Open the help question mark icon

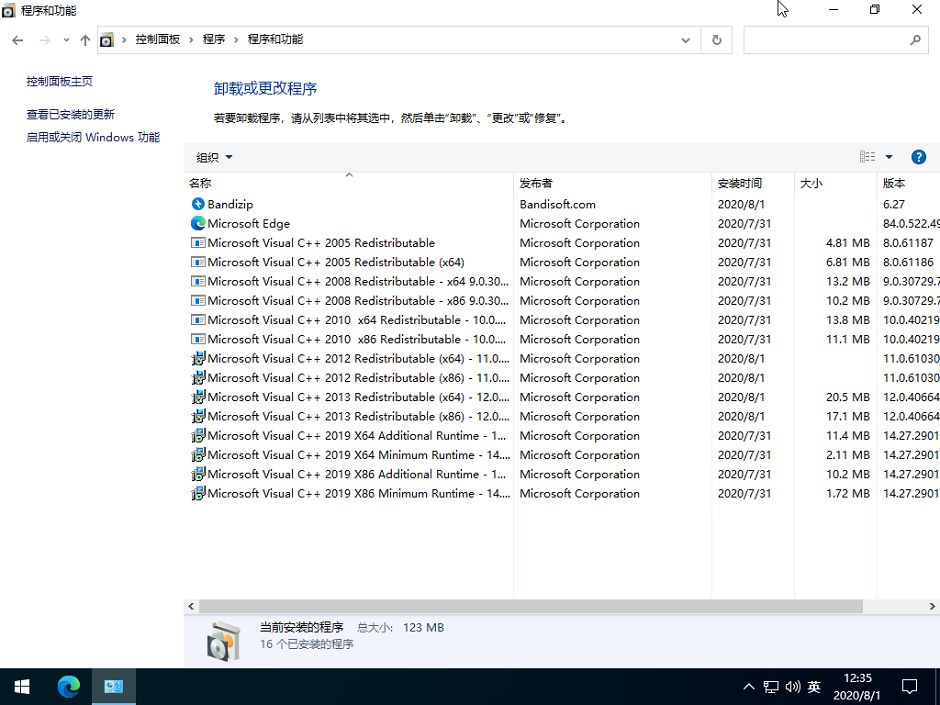coord(918,157)
